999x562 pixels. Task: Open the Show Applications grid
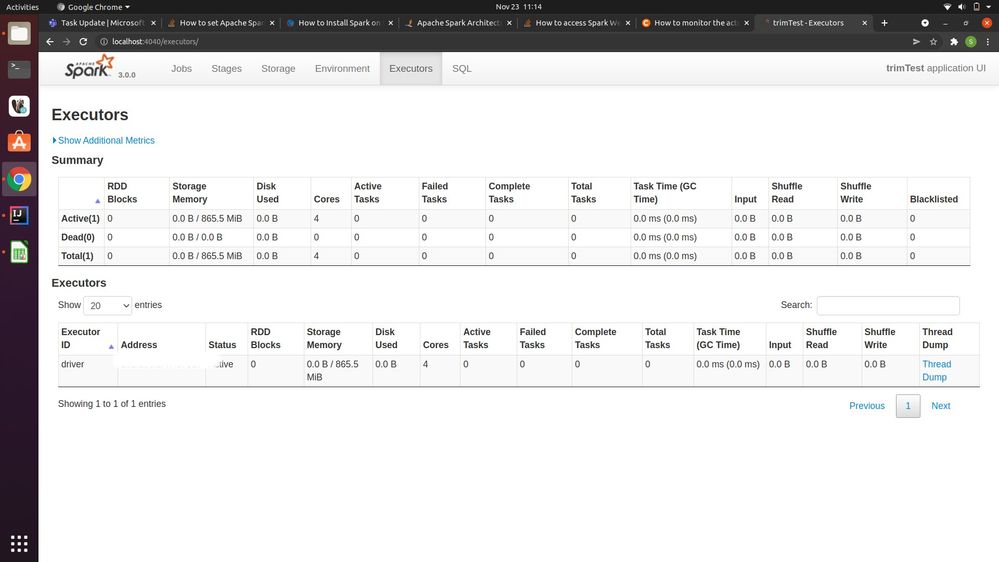point(19,543)
